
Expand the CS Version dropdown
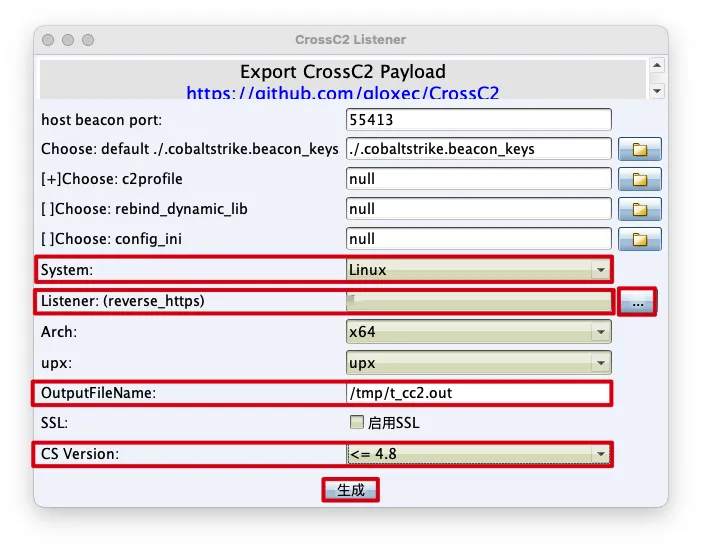click(477, 455)
